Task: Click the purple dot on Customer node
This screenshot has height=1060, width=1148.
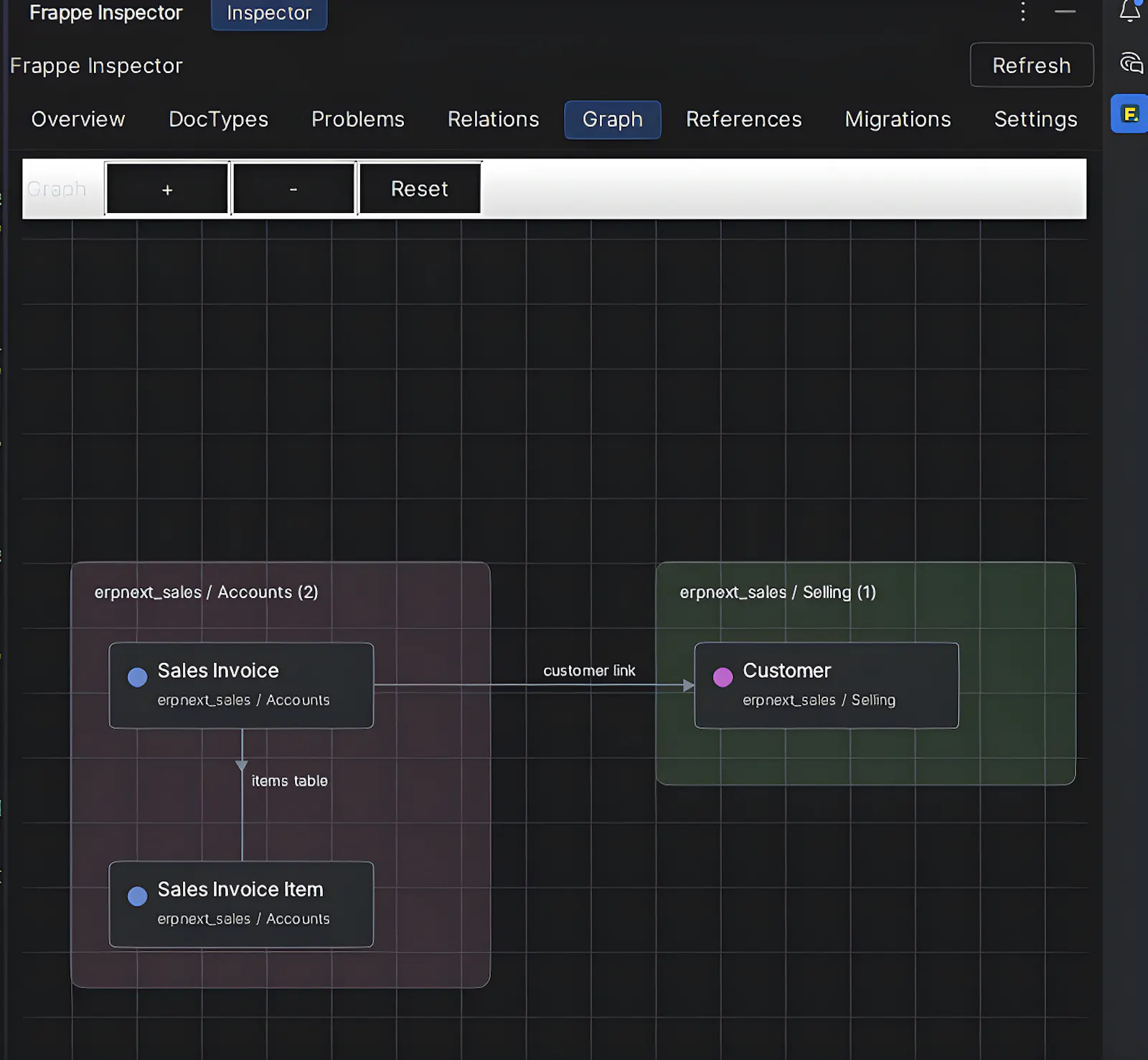Action: pos(723,677)
